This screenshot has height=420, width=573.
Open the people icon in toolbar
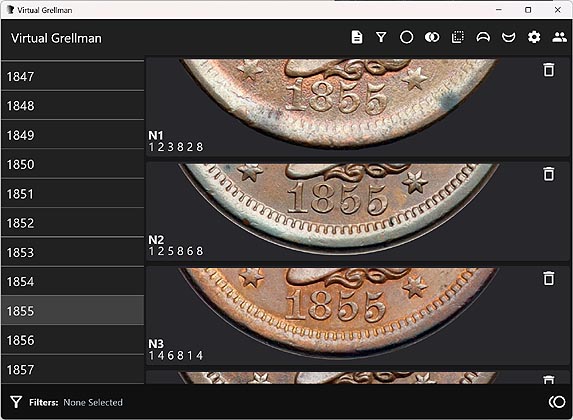click(559, 37)
